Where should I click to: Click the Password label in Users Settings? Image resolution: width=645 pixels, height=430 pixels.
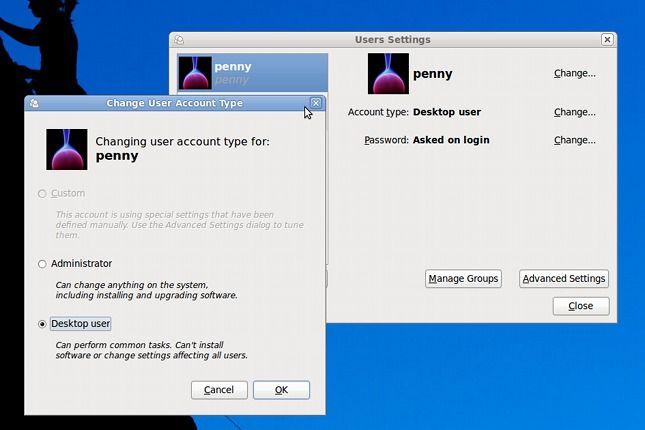(386, 140)
